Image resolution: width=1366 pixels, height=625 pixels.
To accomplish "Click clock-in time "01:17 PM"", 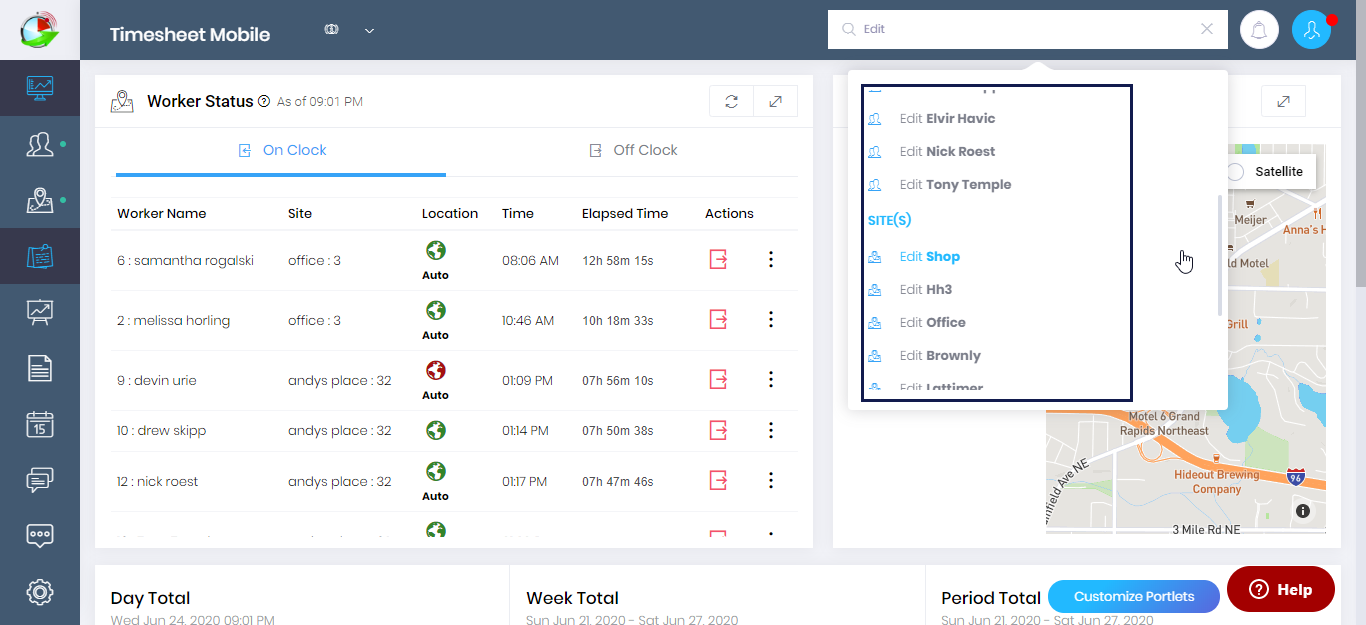I will (x=525, y=482).
